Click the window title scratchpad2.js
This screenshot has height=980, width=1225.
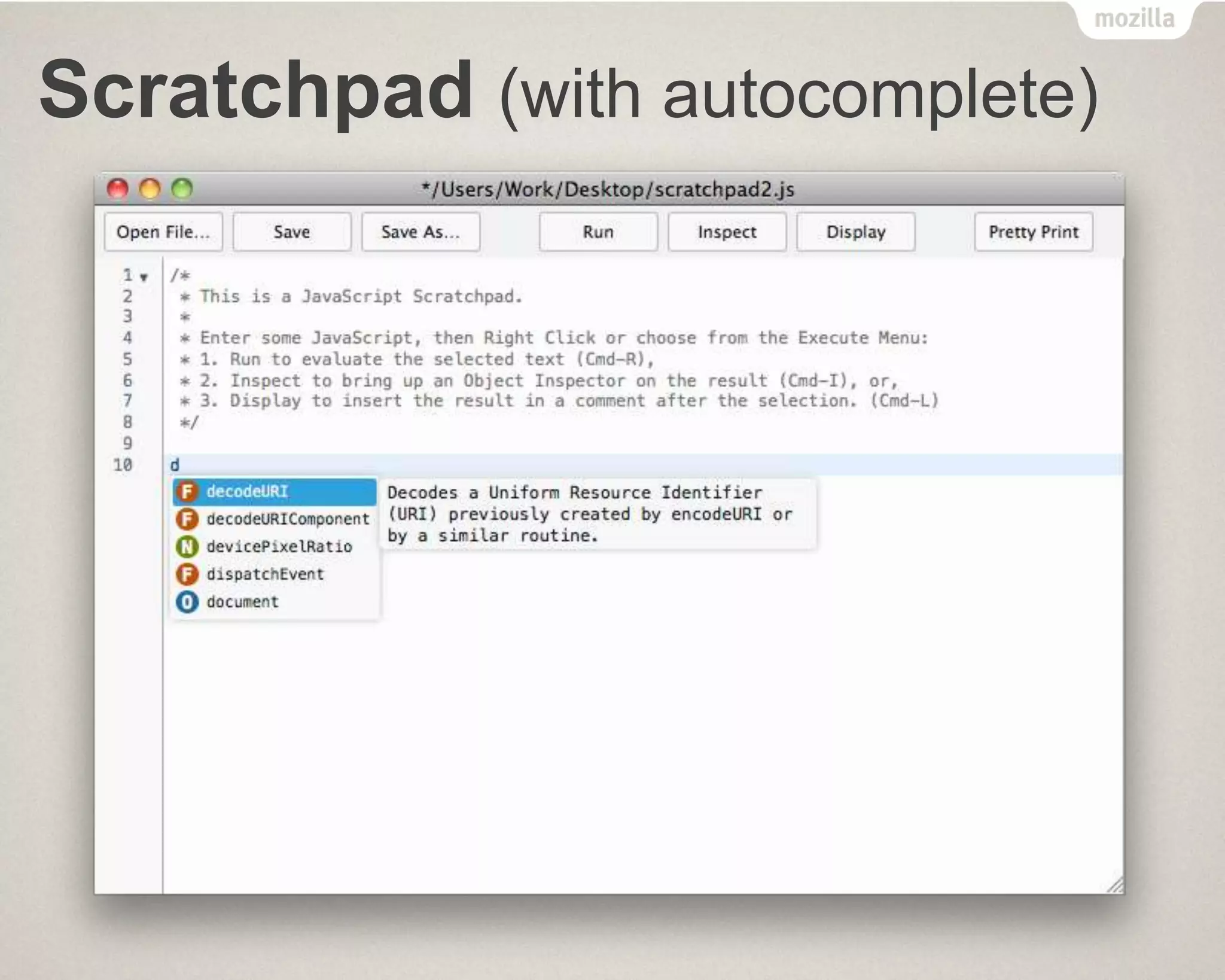tap(608, 190)
